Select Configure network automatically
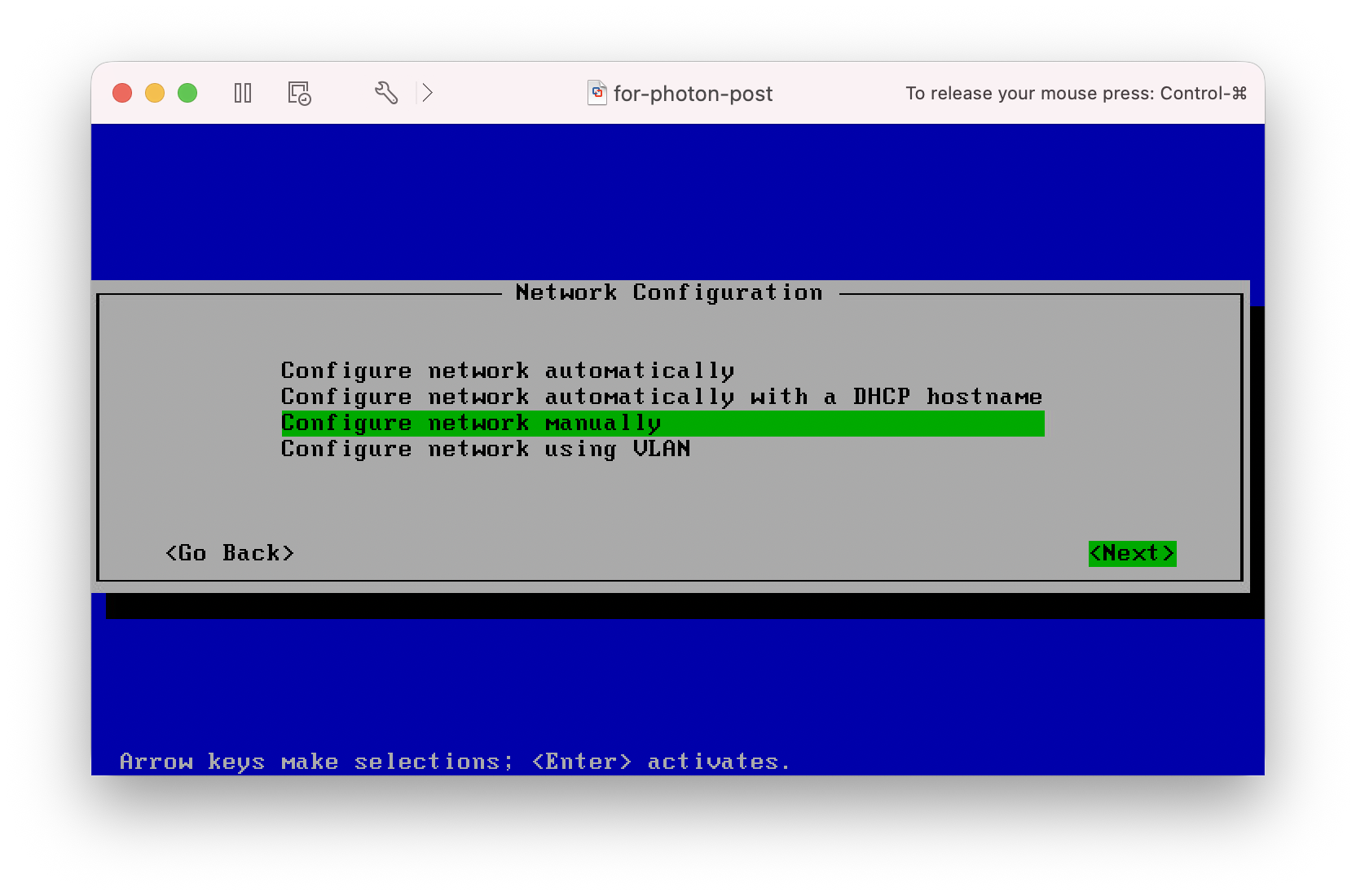The width and height of the screenshot is (1356, 896). [507, 371]
